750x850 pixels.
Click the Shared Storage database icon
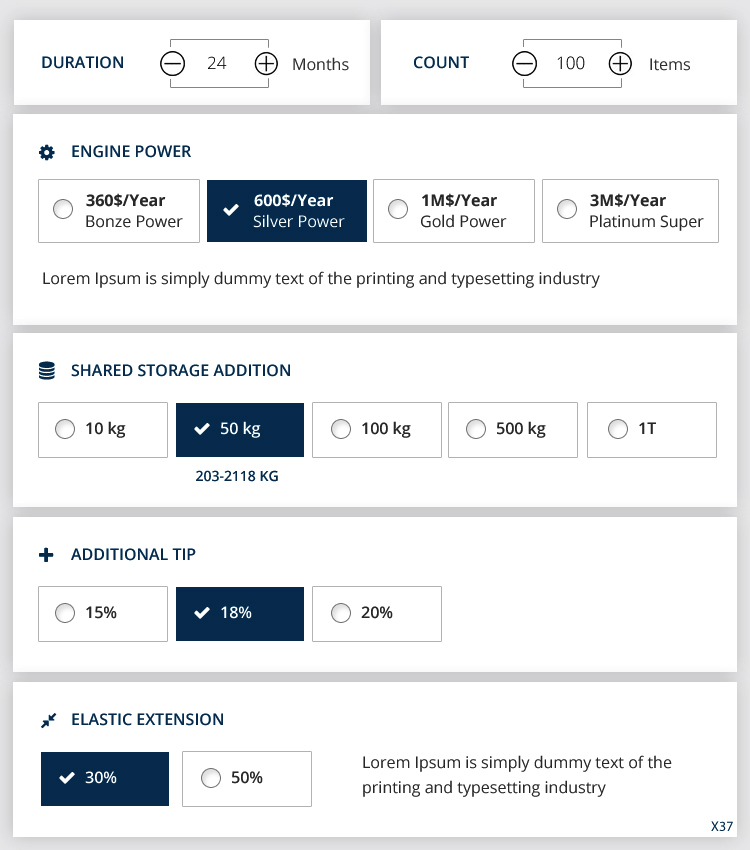pyautogui.click(x=46, y=371)
